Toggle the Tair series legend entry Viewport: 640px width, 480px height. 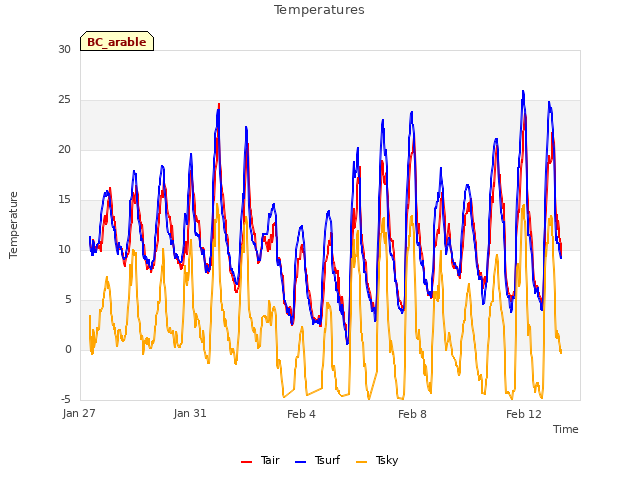click(x=260, y=460)
